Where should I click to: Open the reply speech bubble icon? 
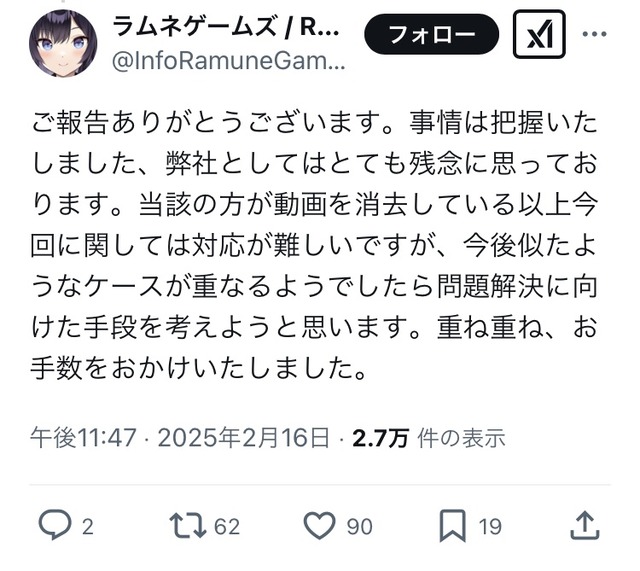pos(55,525)
